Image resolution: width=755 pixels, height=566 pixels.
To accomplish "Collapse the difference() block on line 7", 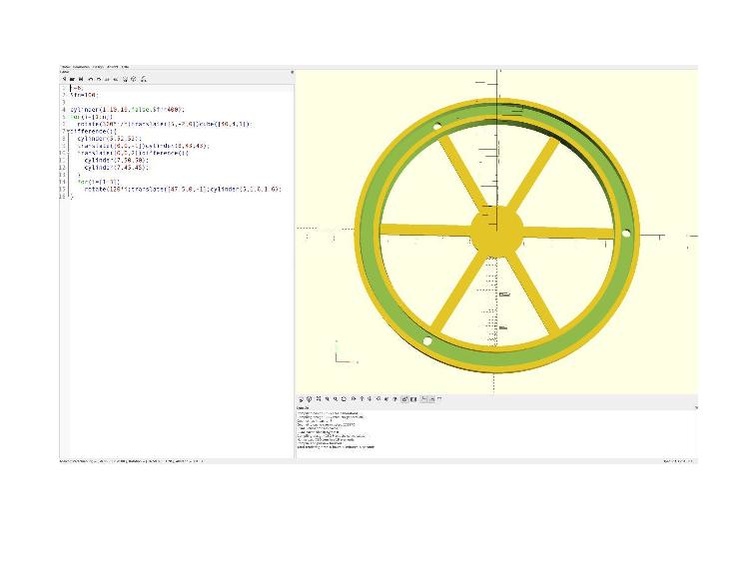I will click(65, 131).
